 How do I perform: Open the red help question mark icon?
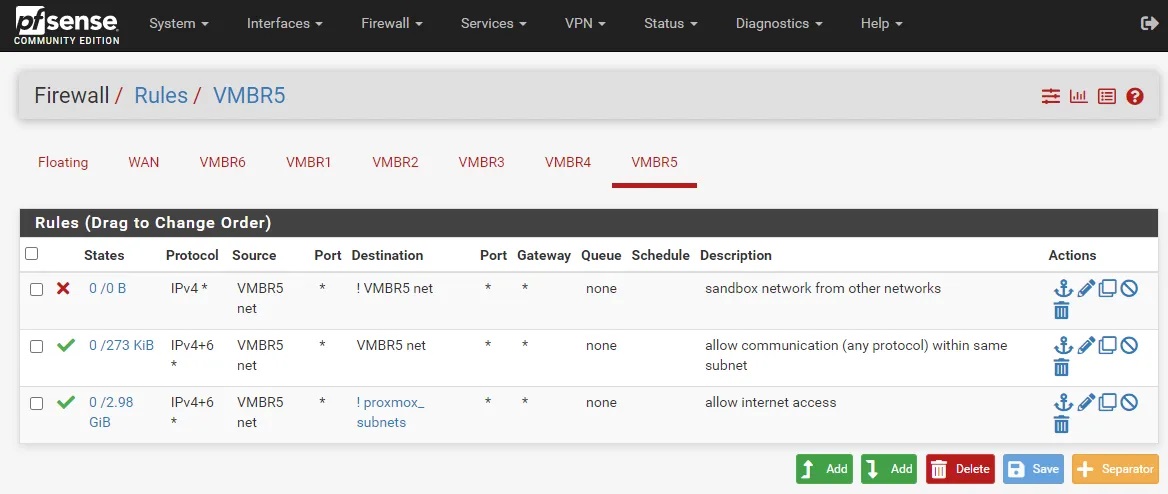click(1134, 96)
